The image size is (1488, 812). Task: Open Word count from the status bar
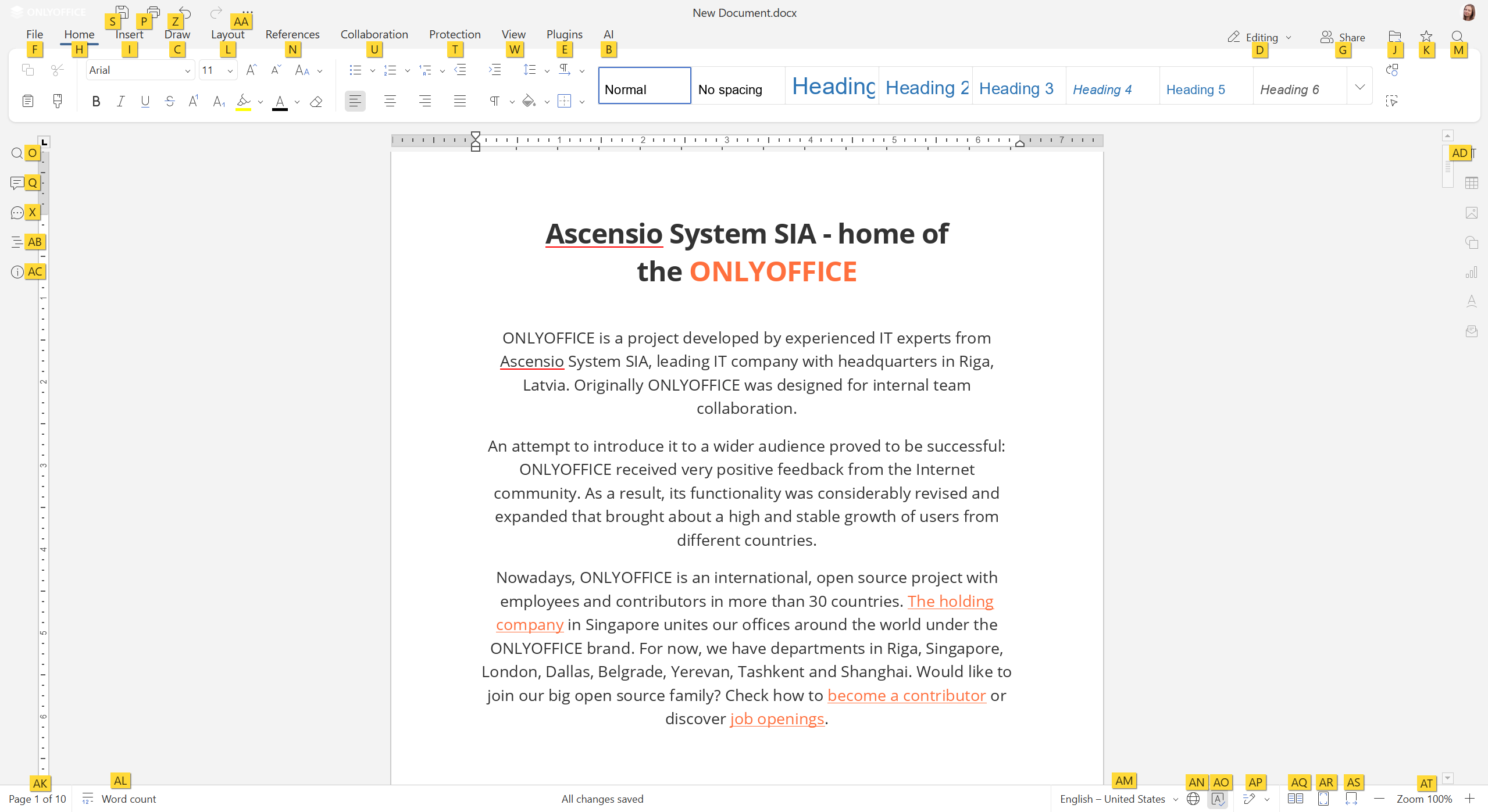click(x=128, y=799)
